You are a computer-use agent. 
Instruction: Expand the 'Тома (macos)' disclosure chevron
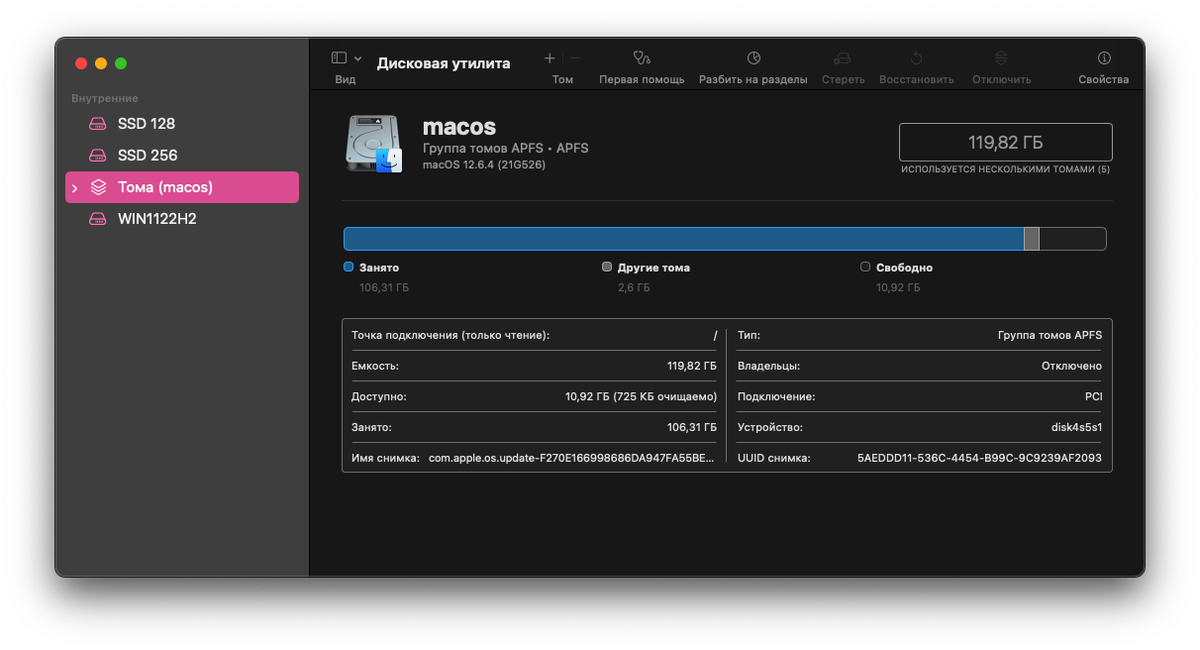click(75, 187)
